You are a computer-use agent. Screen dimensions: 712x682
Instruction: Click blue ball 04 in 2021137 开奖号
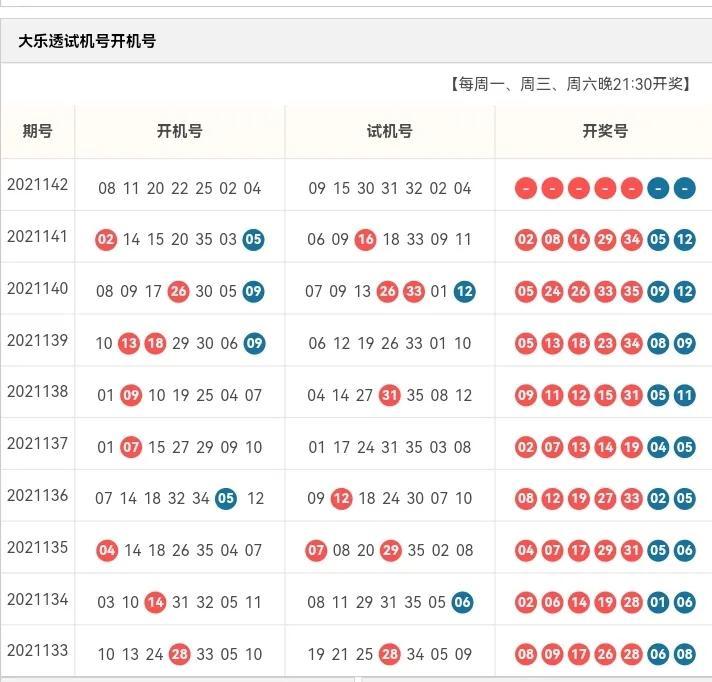click(x=658, y=447)
